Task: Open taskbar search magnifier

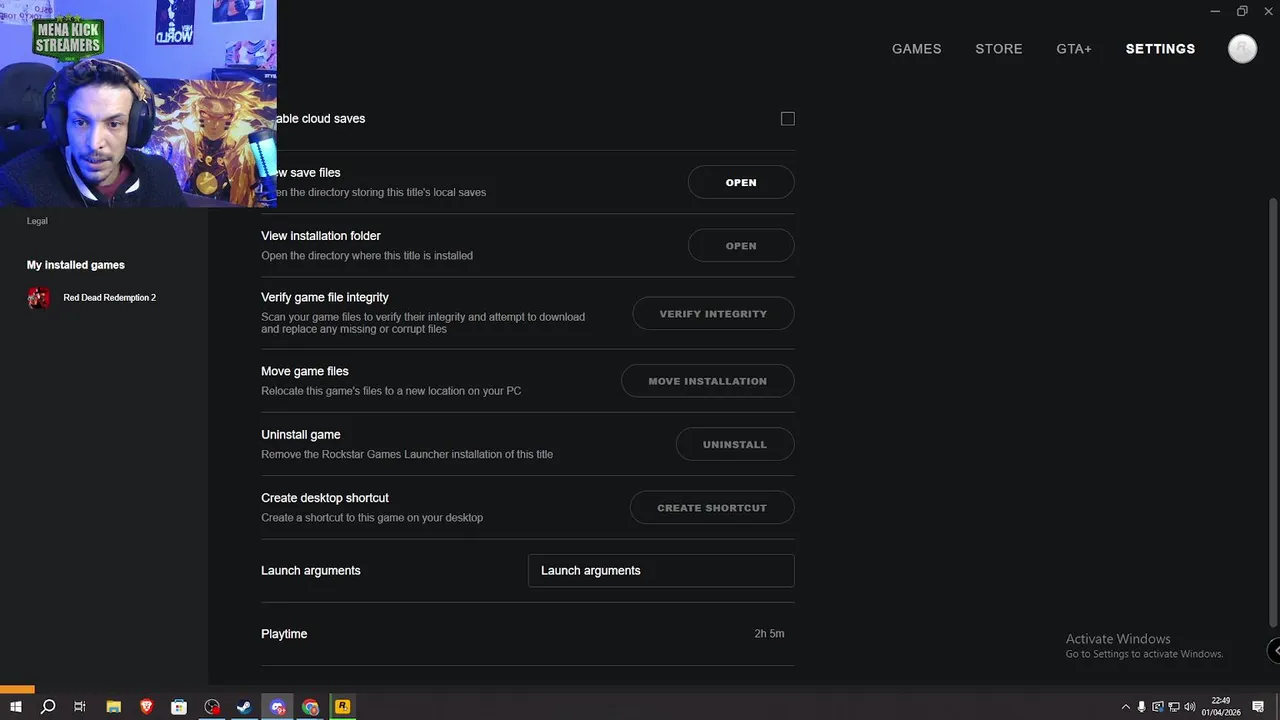Action: pos(47,707)
